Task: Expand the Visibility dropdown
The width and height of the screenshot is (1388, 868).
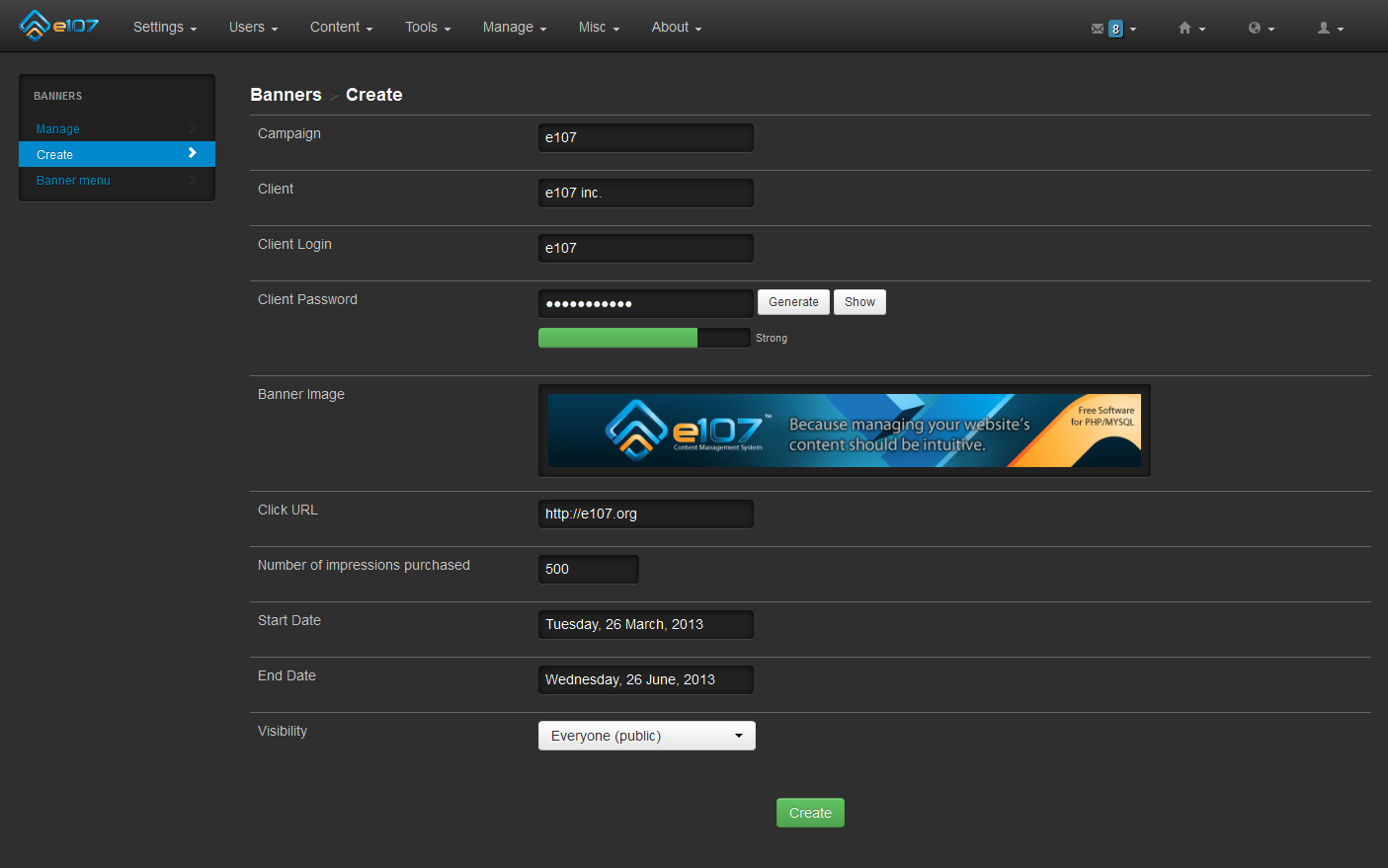Action: 646,736
